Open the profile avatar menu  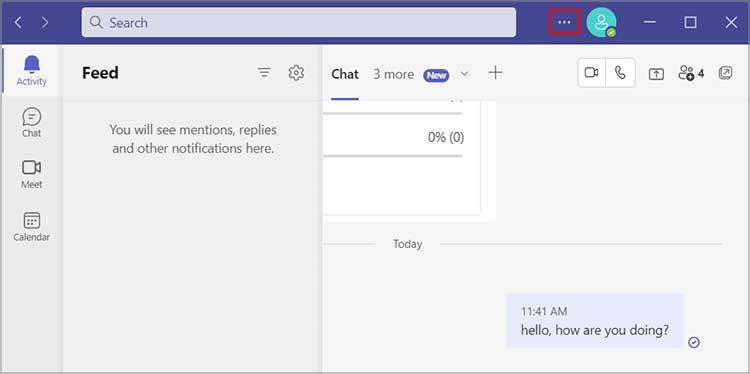point(602,22)
